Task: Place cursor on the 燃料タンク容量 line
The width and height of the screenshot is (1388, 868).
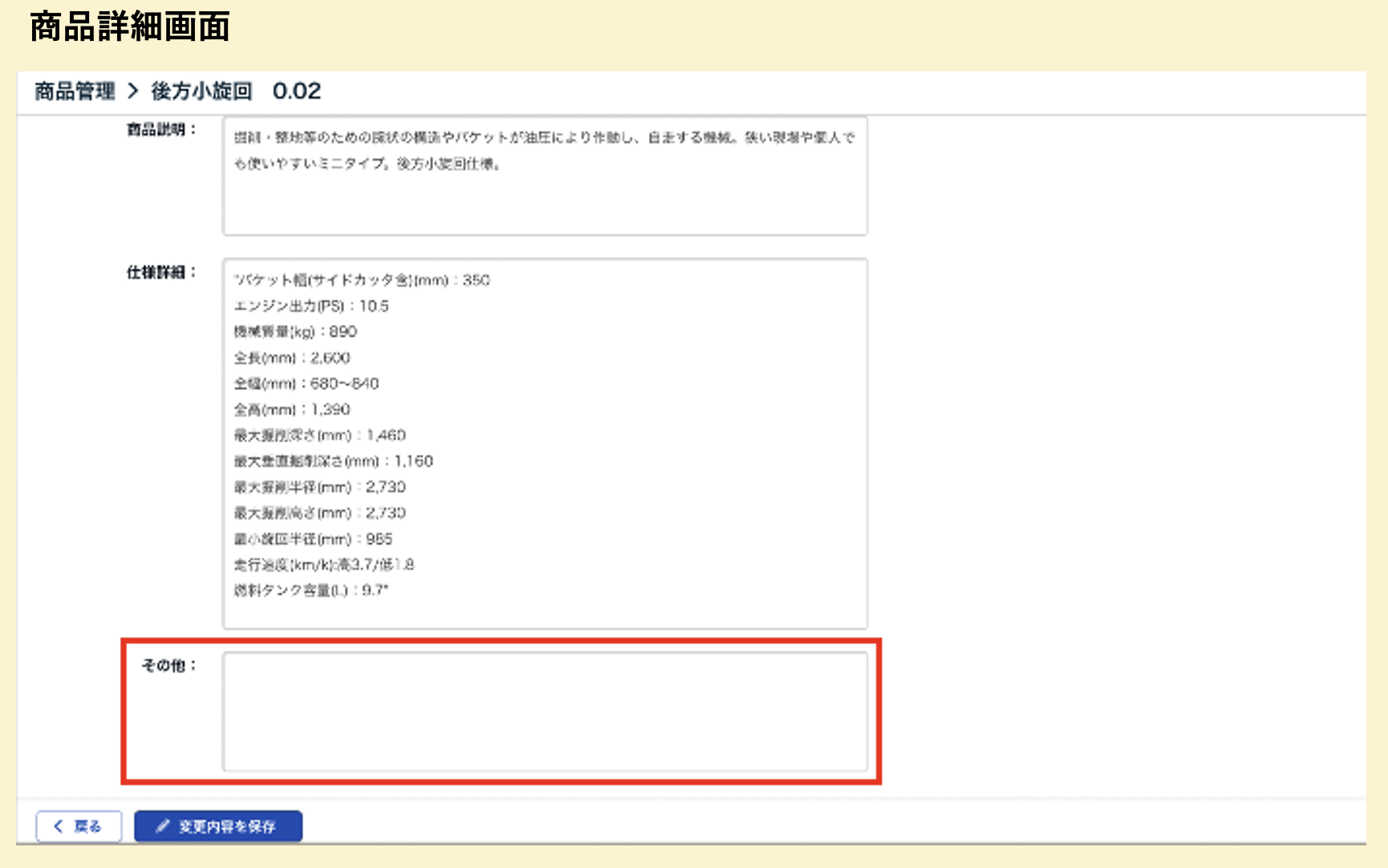Action: tap(311, 590)
